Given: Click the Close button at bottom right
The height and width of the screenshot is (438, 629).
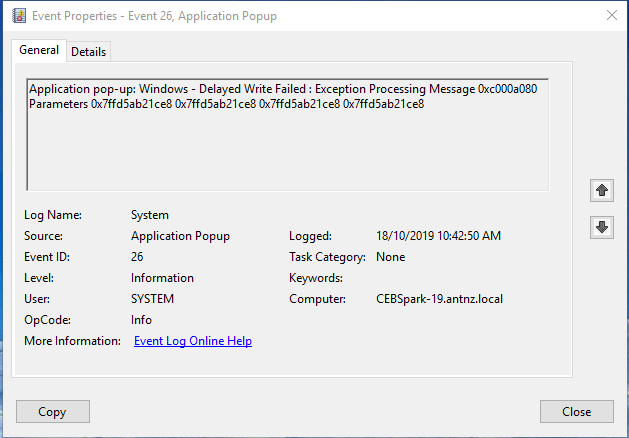Looking at the screenshot, I should [576, 411].
